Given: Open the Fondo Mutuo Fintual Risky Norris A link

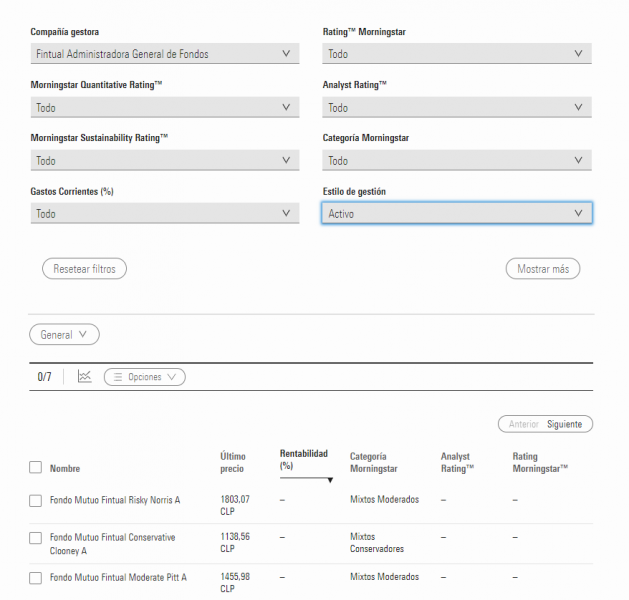Looking at the screenshot, I should click(115, 499).
